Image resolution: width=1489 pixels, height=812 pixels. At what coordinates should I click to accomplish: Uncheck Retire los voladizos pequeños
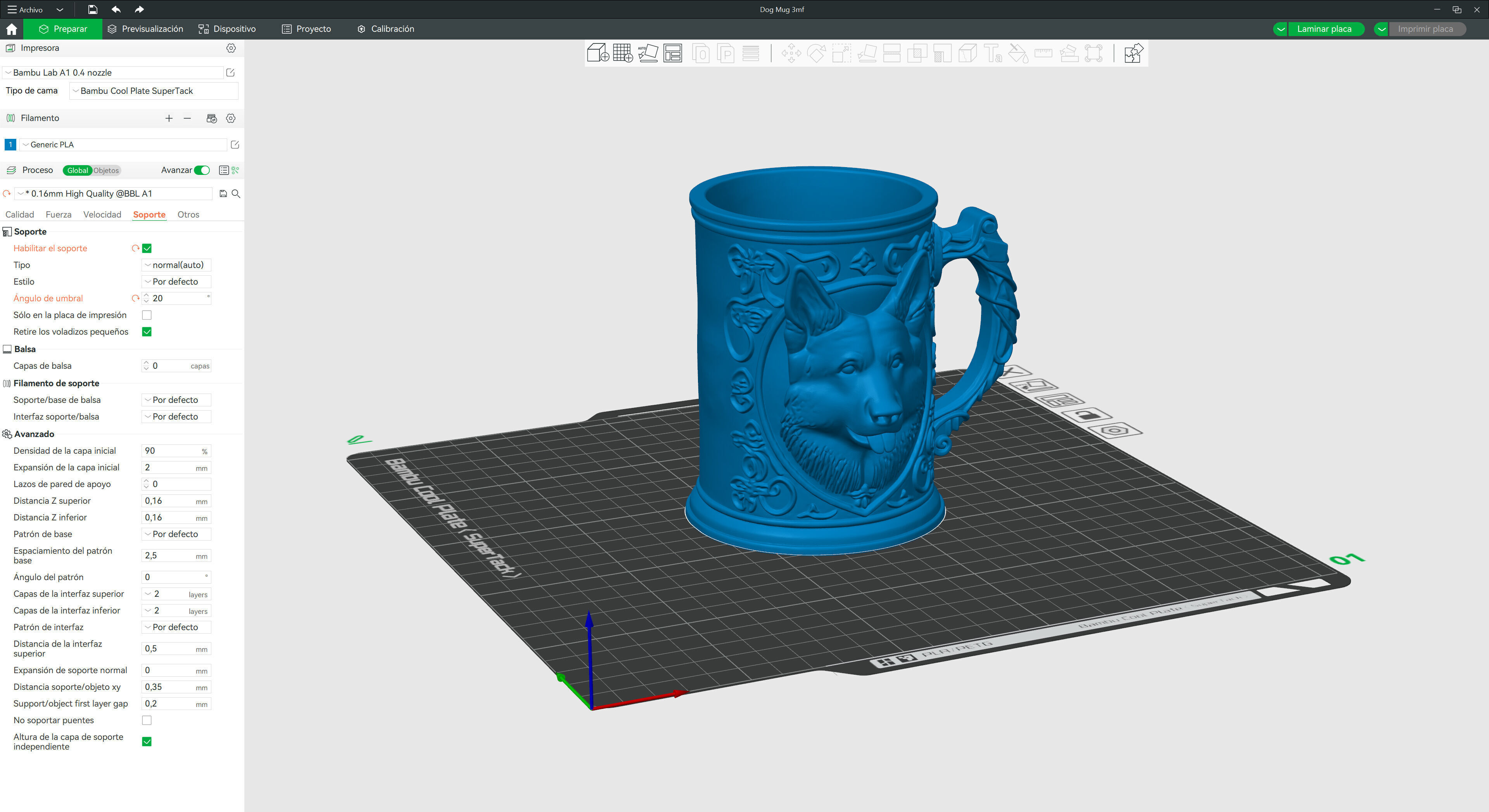(147, 332)
